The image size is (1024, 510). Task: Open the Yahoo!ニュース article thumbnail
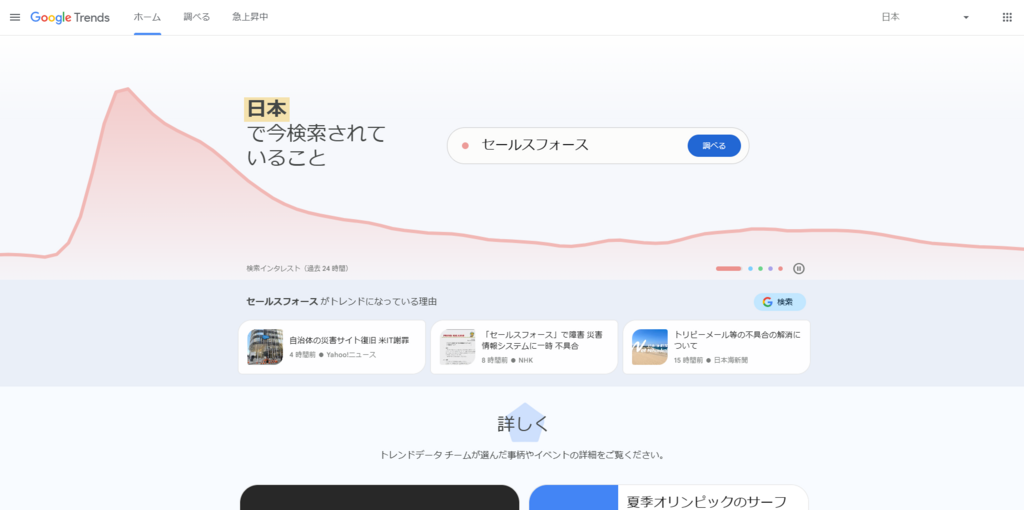pos(265,347)
